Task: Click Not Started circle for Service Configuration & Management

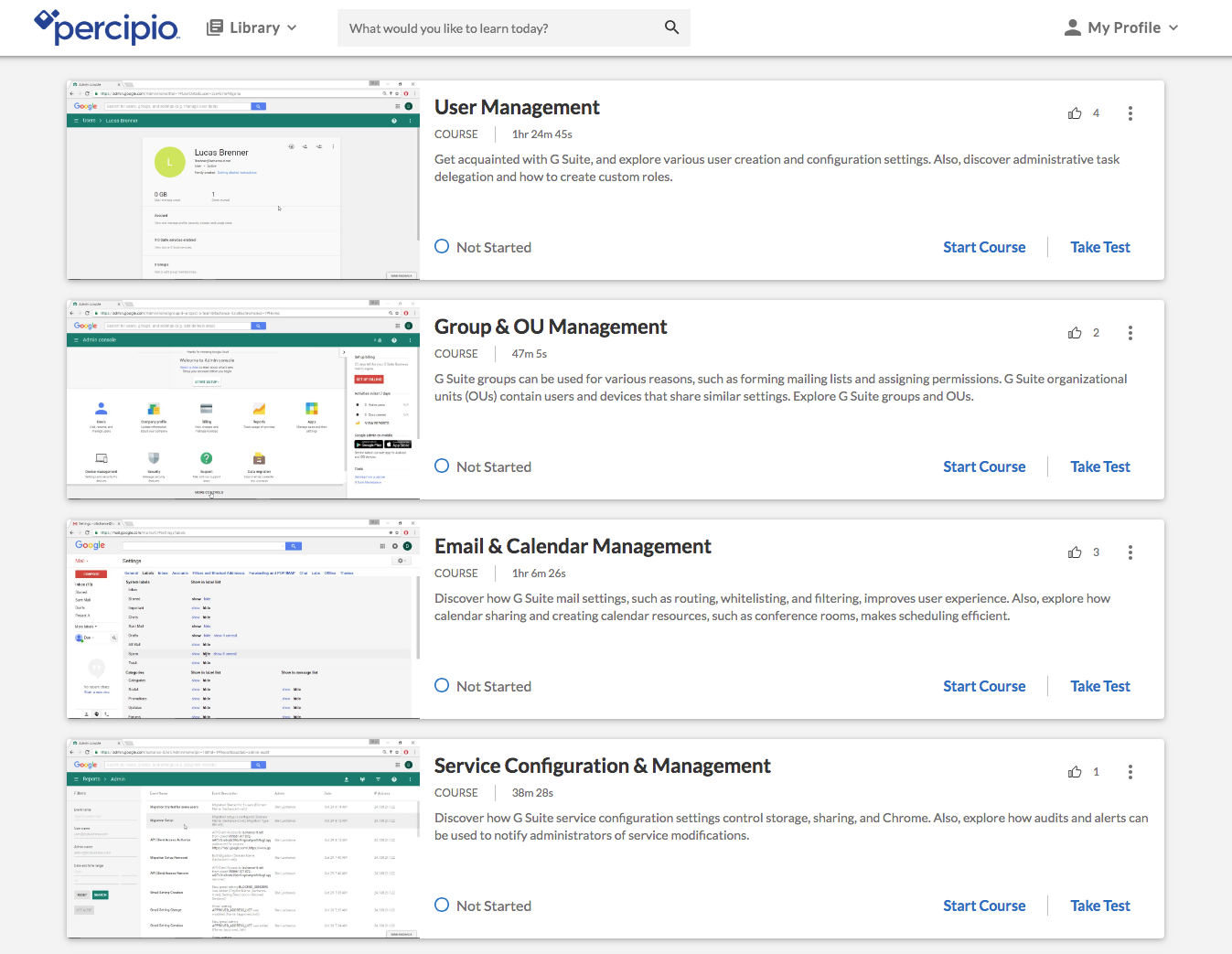Action: 442,905
